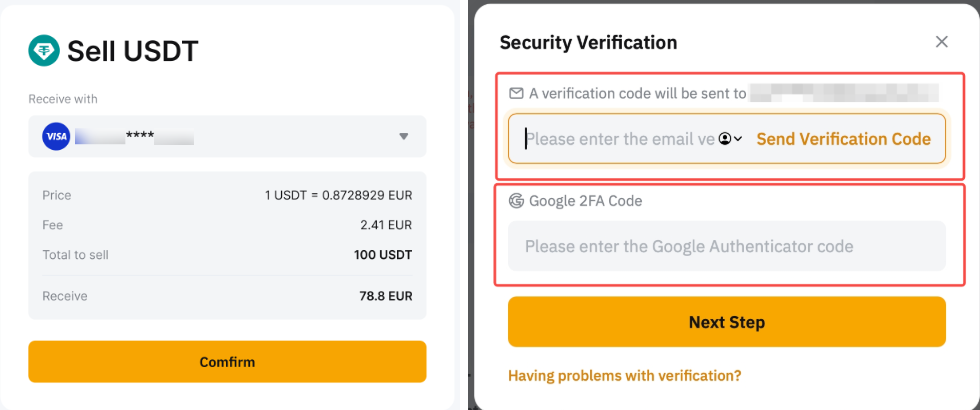Click the Google 2FA Code label
The height and width of the screenshot is (410, 980).
[x=585, y=200]
